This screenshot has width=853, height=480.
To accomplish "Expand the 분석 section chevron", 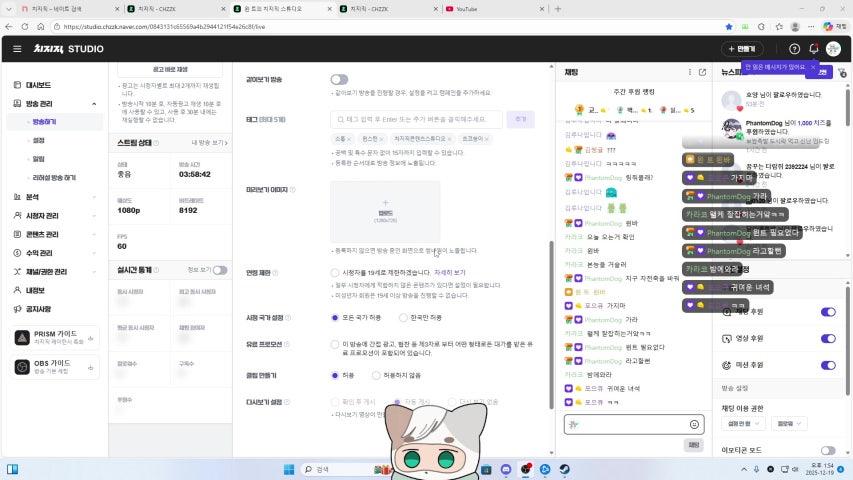I will tap(94, 197).
